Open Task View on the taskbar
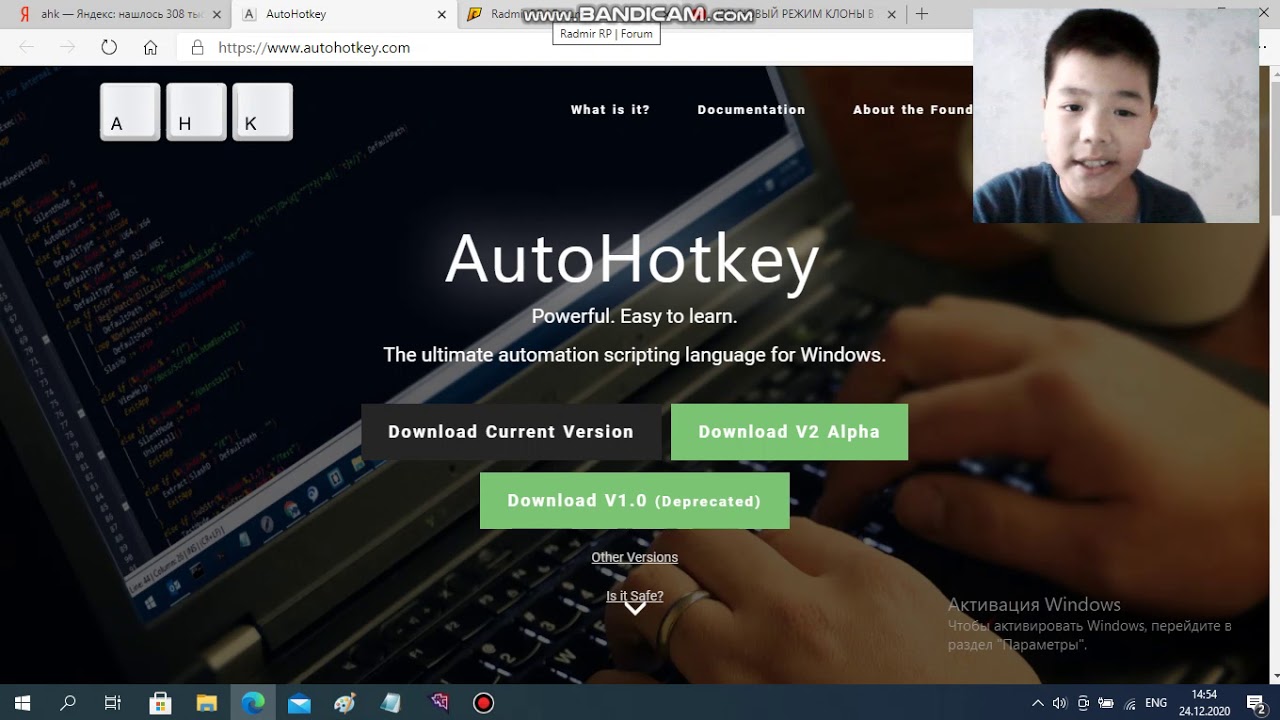The image size is (1280, 720). tap(113, 703)
